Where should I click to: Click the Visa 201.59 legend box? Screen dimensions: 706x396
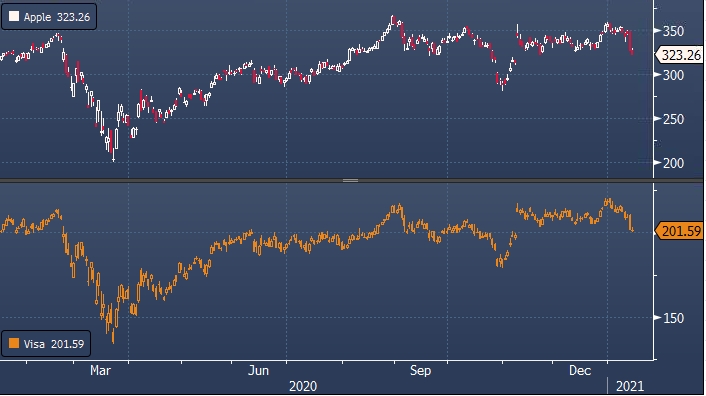point(46,344)
